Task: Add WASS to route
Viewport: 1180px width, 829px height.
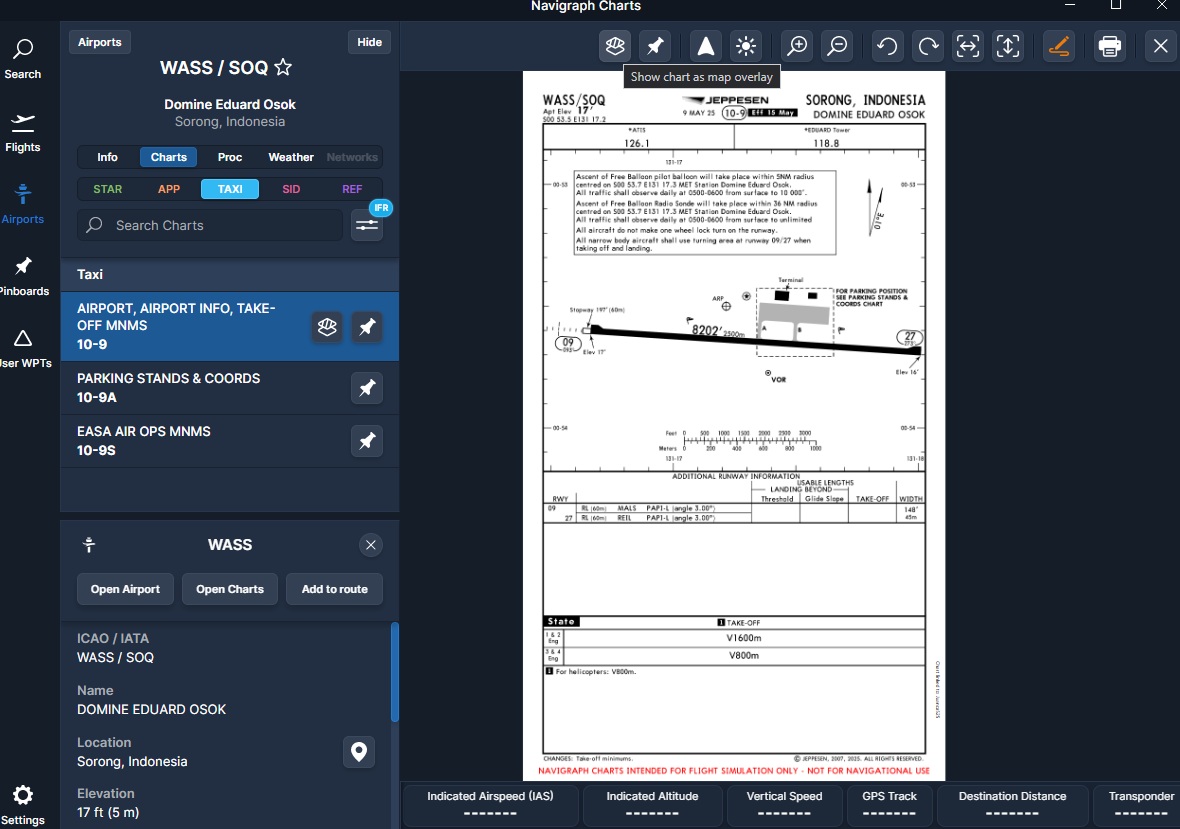Action: coord(334,589)
